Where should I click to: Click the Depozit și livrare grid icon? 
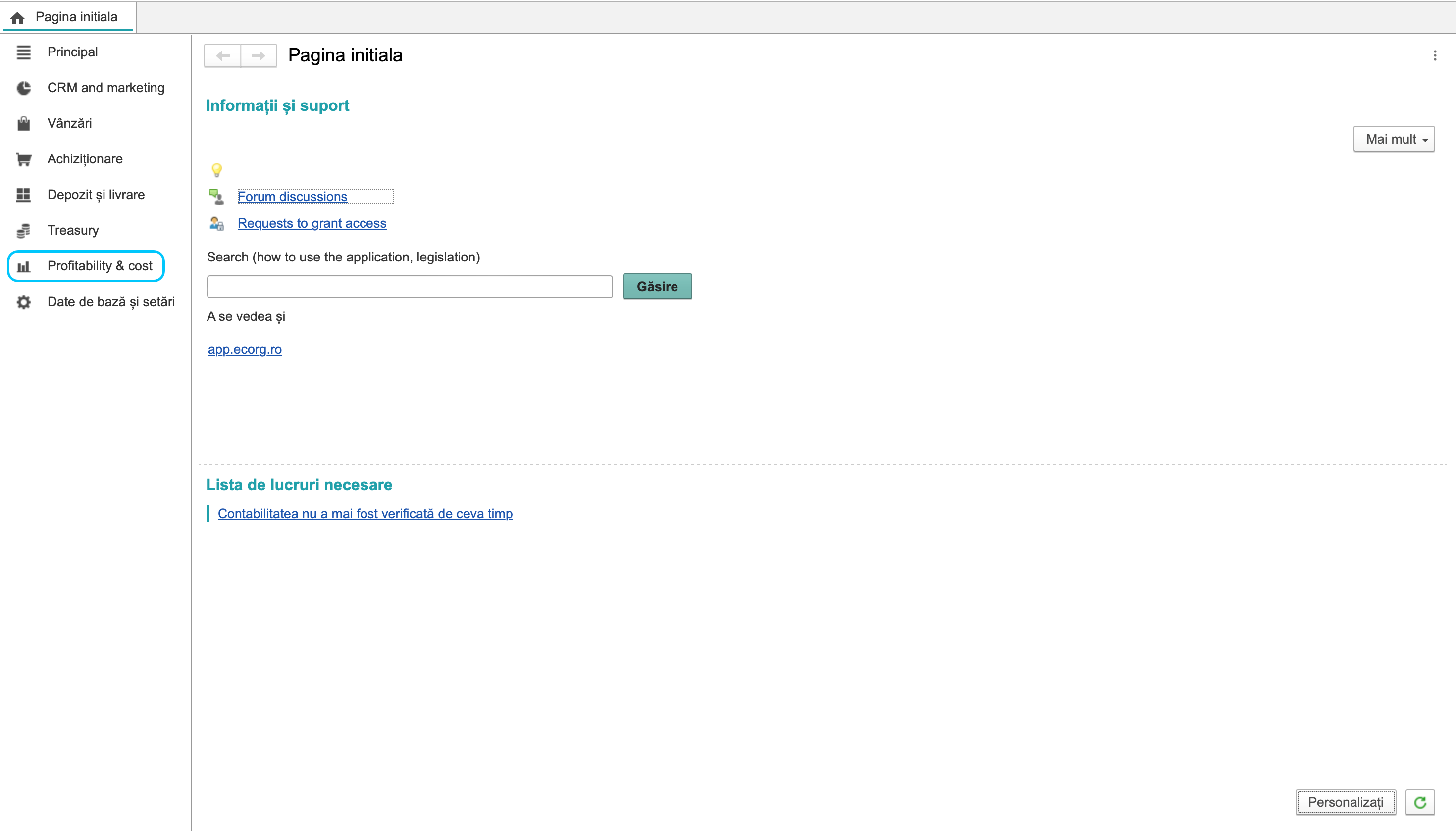[x=23, y=195]
